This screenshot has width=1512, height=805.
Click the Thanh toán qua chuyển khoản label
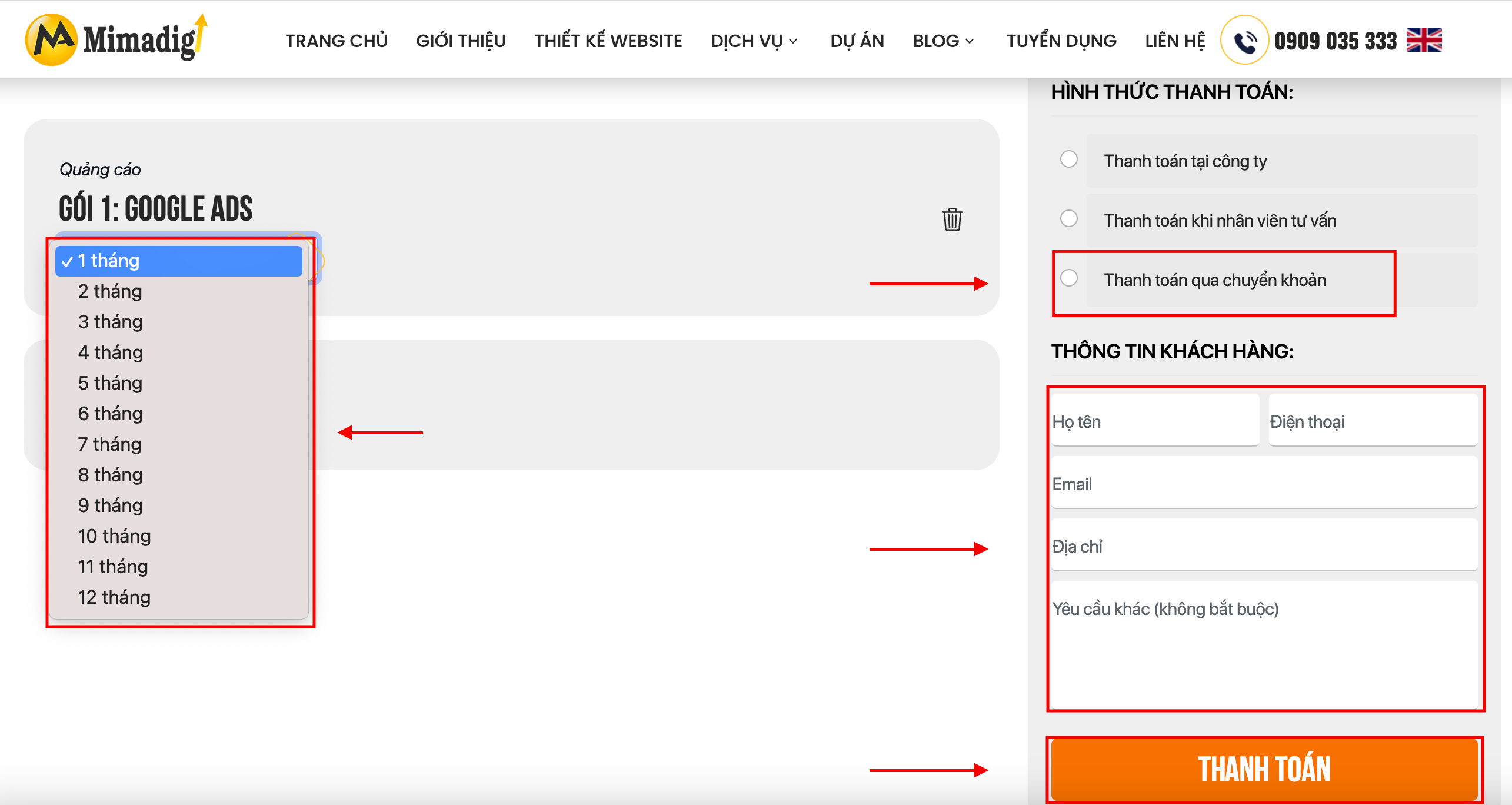click(1215, 280)
